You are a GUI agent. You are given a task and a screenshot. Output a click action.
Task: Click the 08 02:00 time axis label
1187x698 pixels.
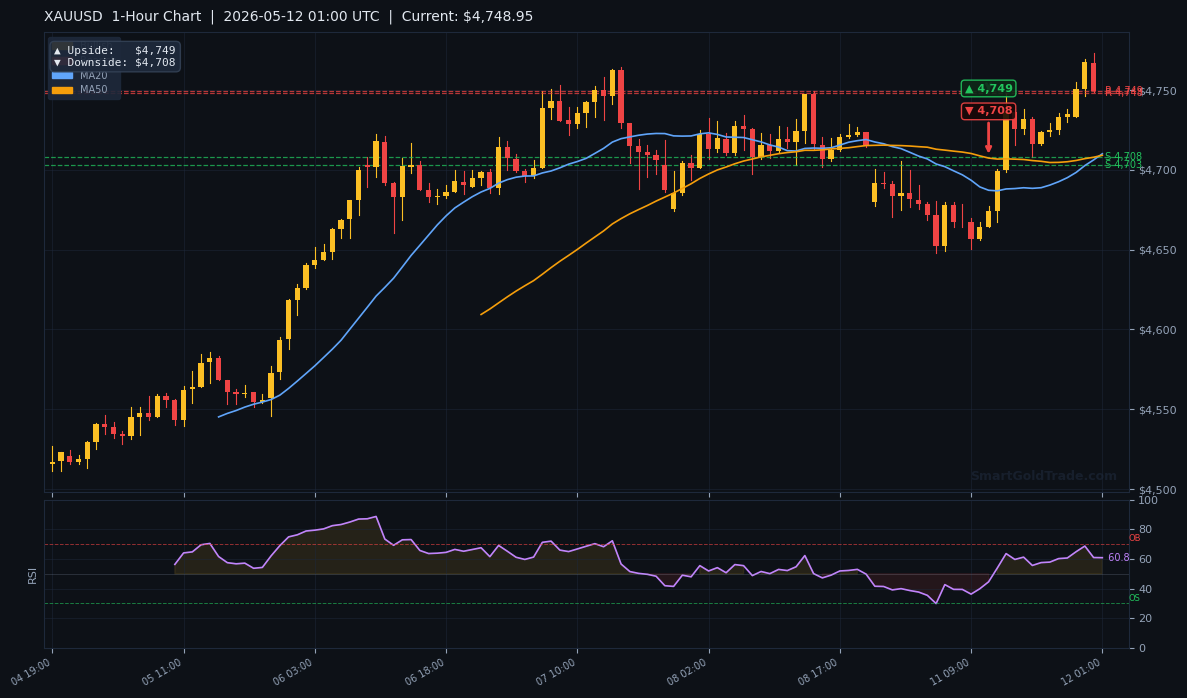[689, 672]
